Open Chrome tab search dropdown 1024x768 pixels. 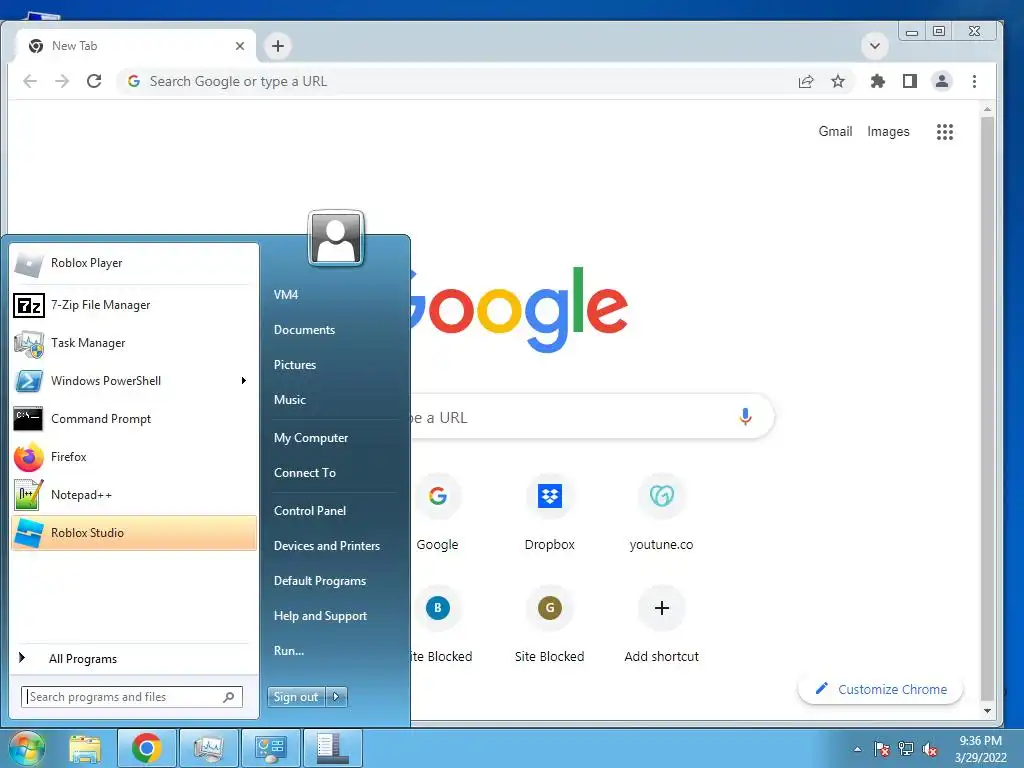coord(875,46)
